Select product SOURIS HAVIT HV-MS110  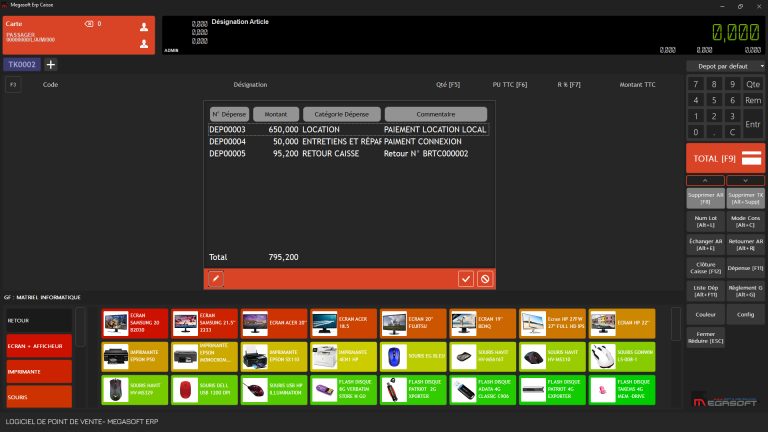(x=552, y=357)
